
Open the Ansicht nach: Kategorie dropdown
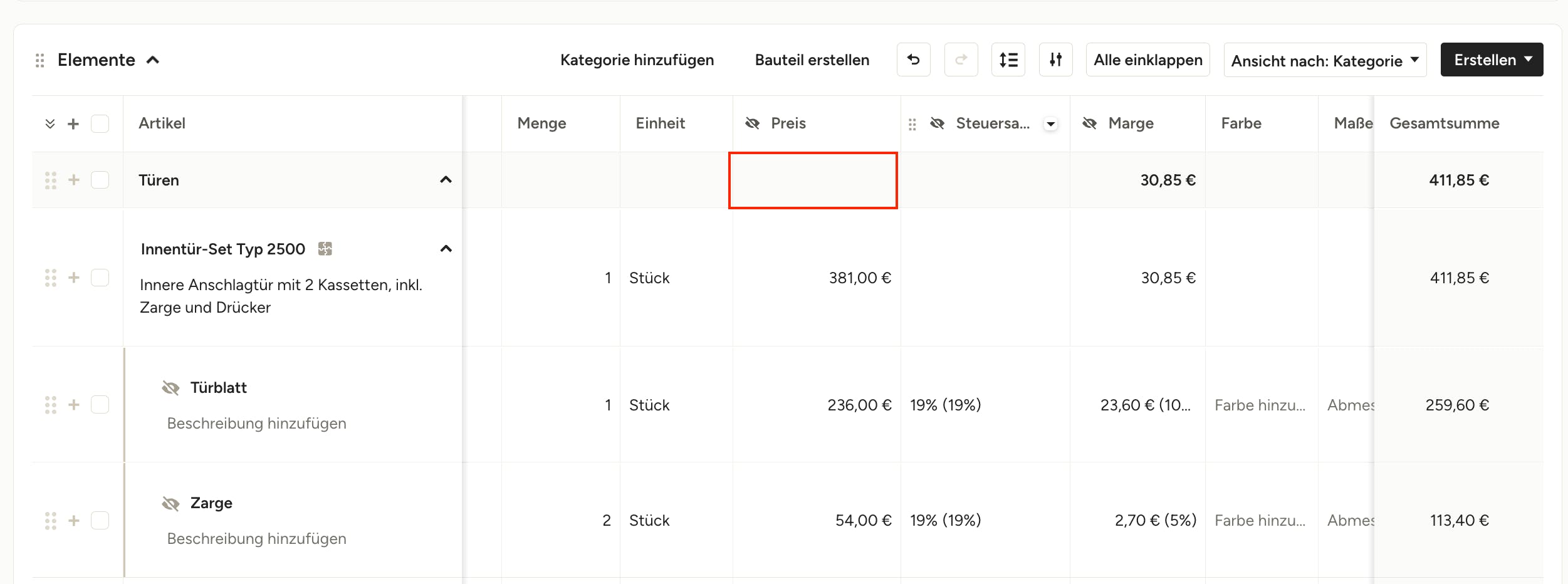(x=1324, y=60)
